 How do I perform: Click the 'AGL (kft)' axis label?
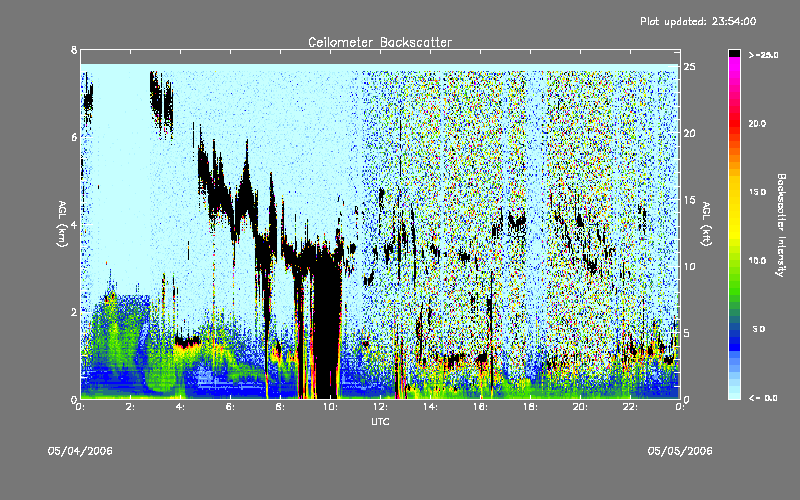coord(706,224)
